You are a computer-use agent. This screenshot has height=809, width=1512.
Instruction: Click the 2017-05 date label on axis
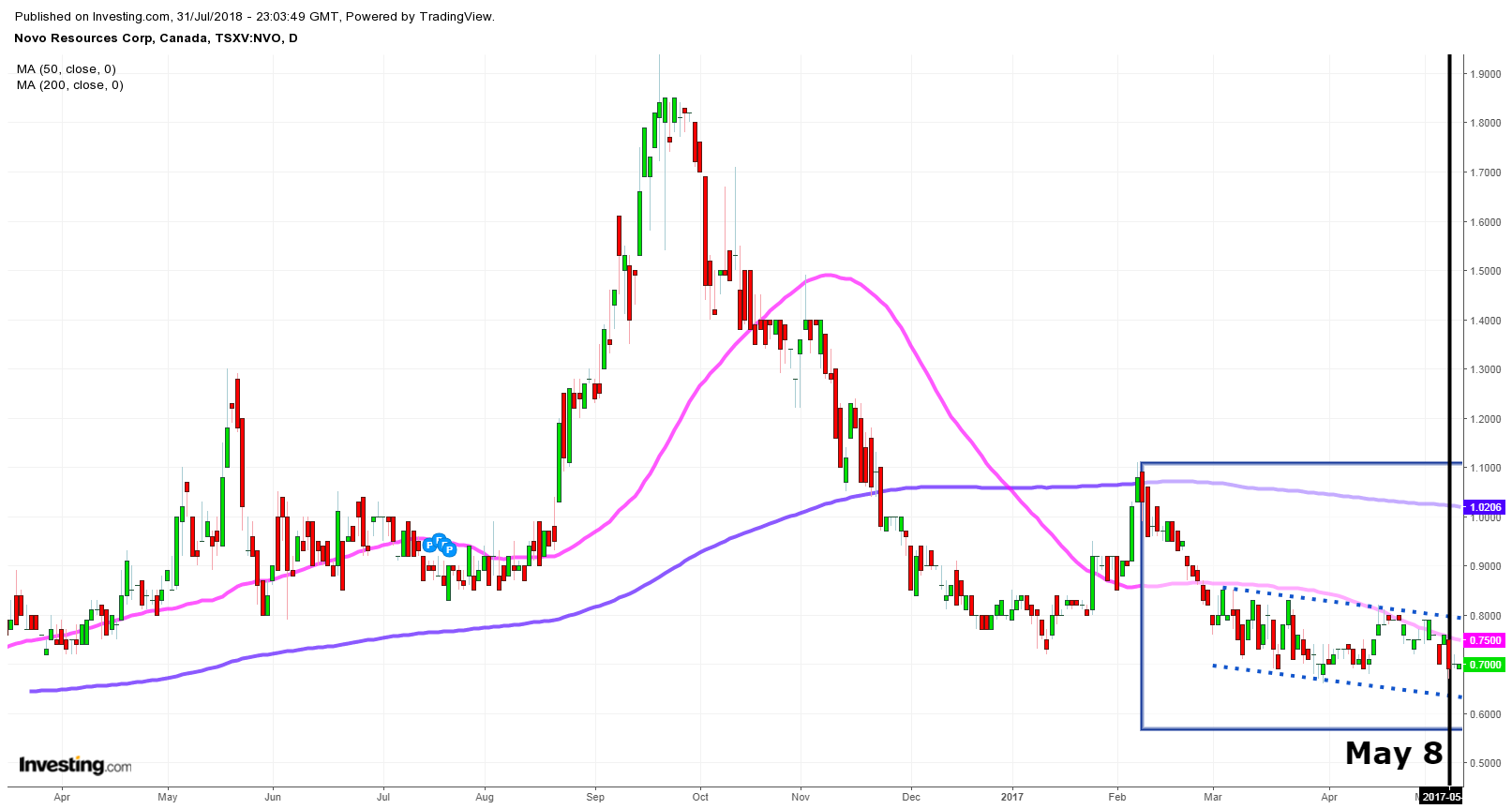(1441, 797)
